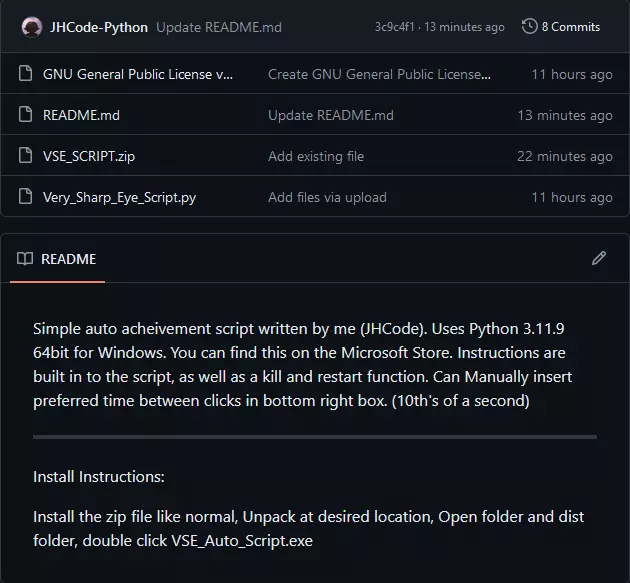Click the JHCode-Python avatar icon

pyautogui.click(x=31, y=27)
